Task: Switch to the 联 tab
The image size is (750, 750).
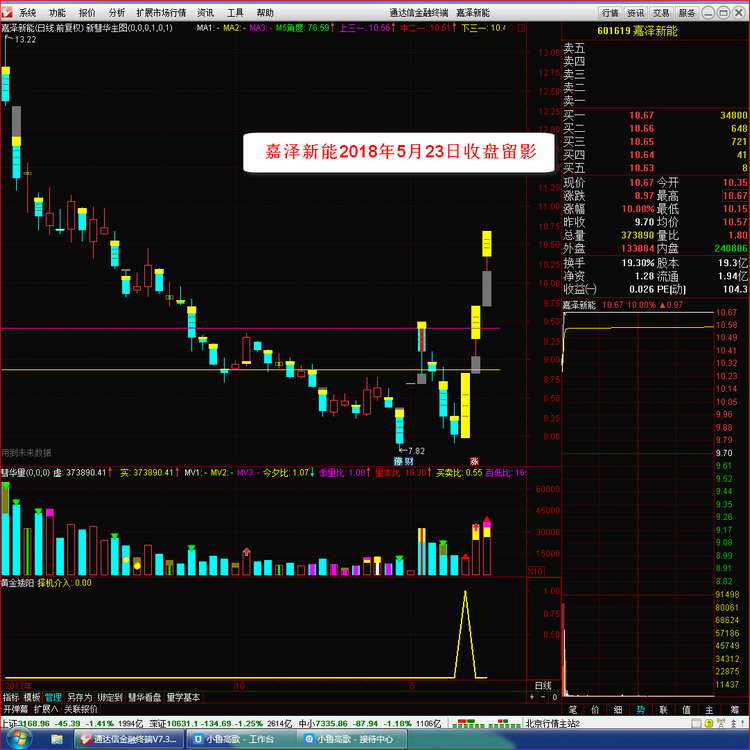Action: 663,710
